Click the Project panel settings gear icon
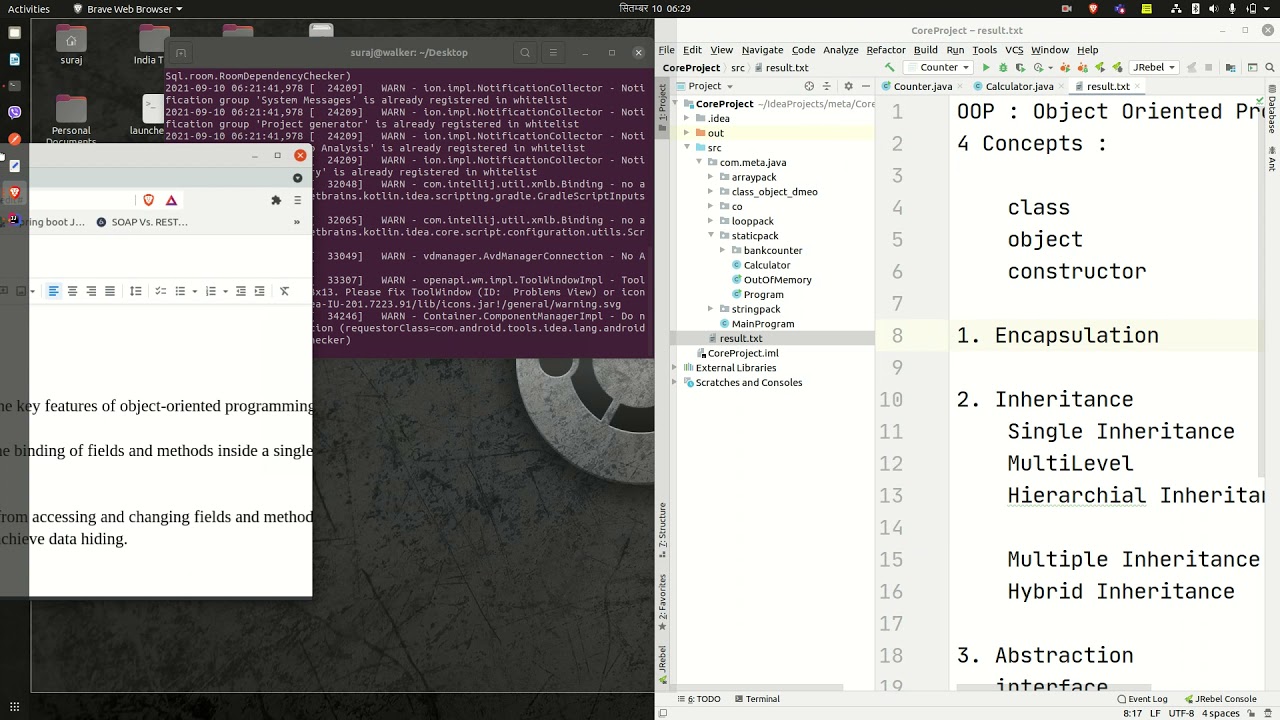This screenshot has width=1280, height=720. click(x=848, y=86)
